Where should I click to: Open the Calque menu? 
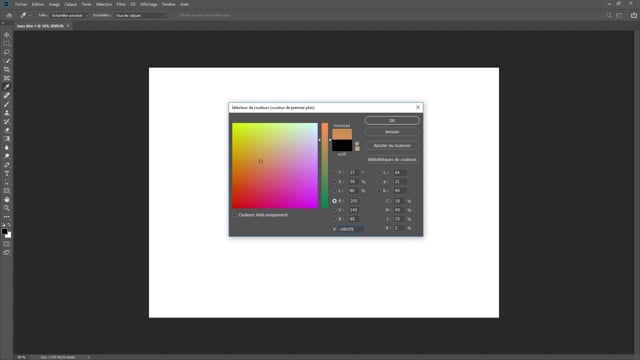(x=71, y=4)
